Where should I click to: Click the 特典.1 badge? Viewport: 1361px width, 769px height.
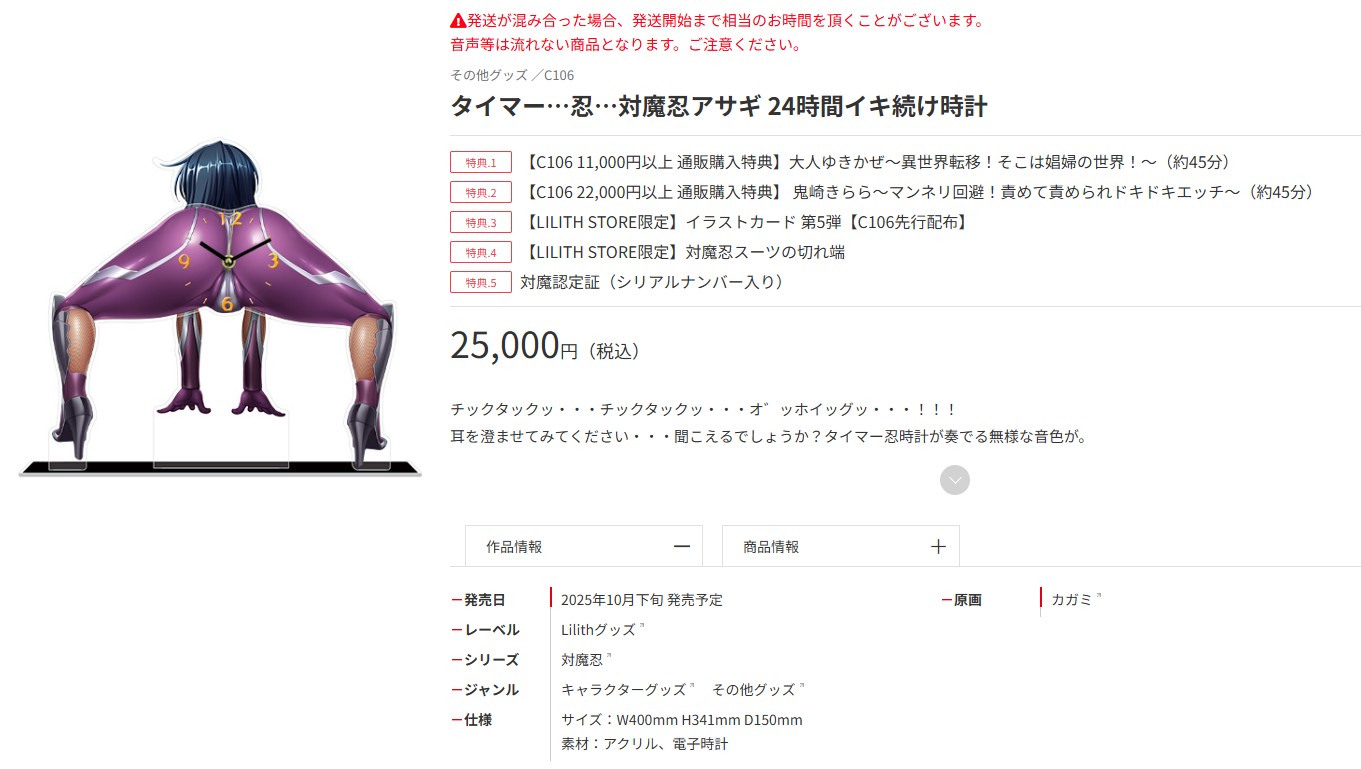(481, 162)
